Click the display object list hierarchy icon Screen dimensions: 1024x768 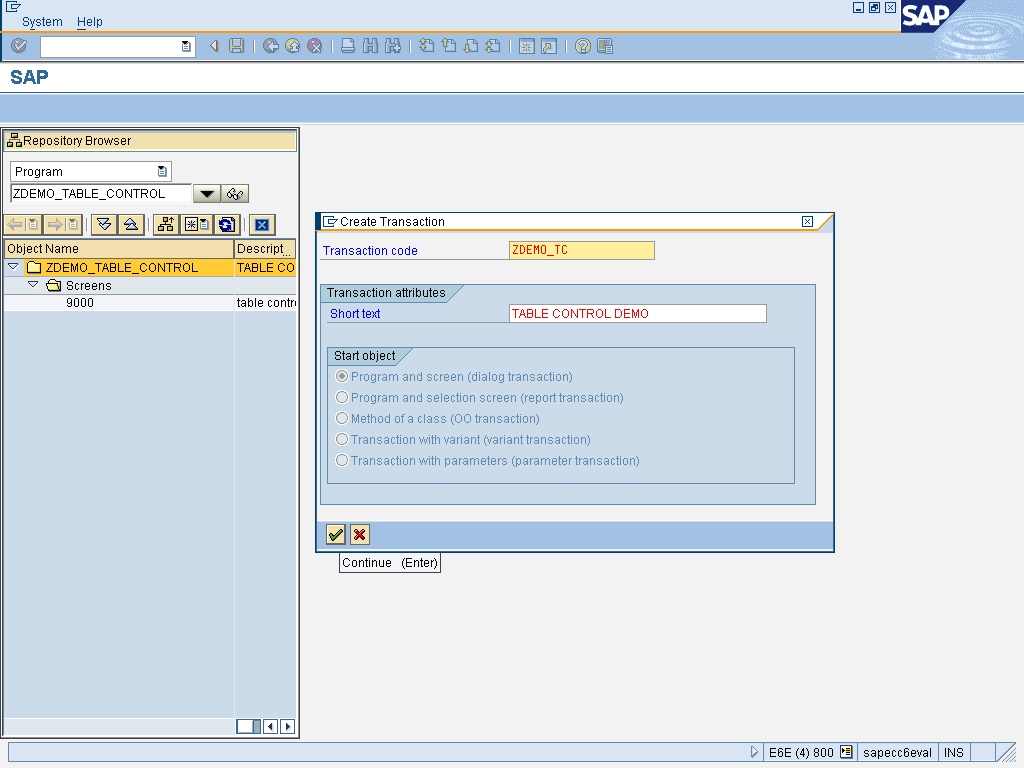tap(165, 224)
